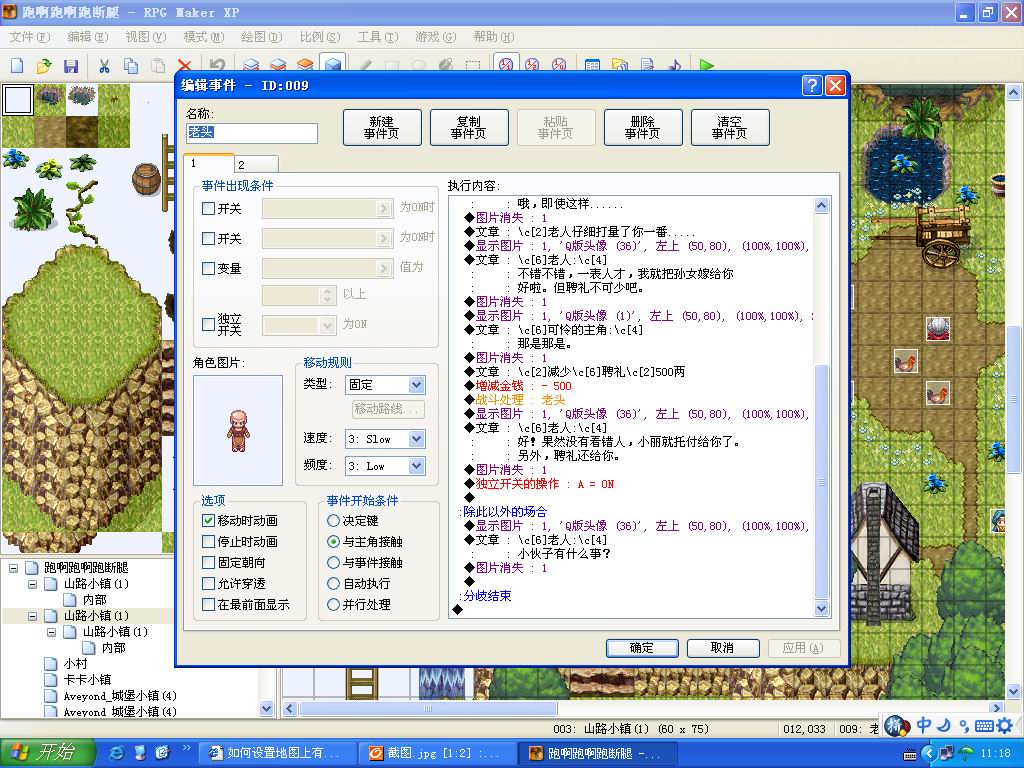Open the Sound test music note icon

point(673,65)
